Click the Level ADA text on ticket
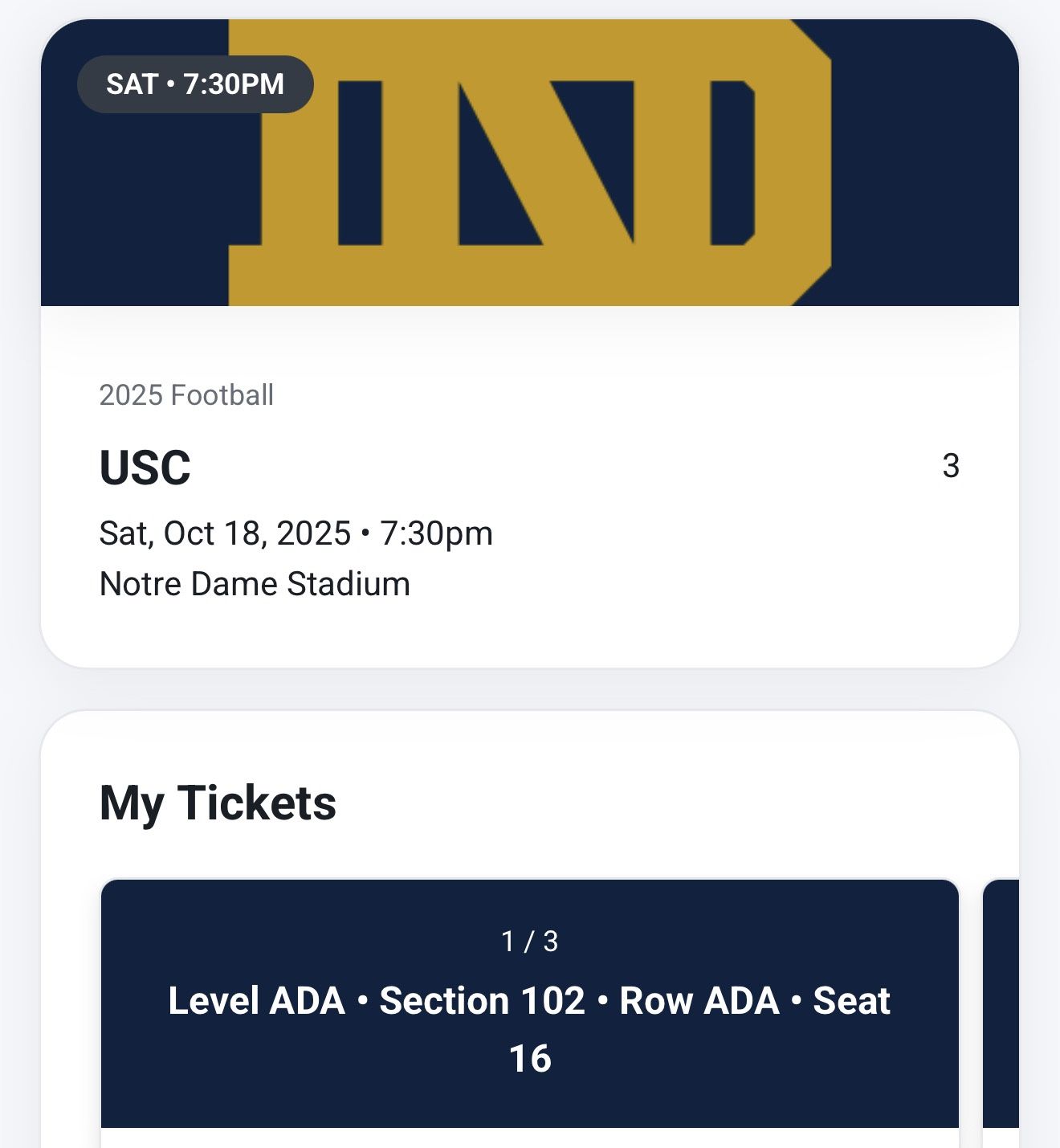Screen dimensions: 1060x1148 tap(256, 1001)
